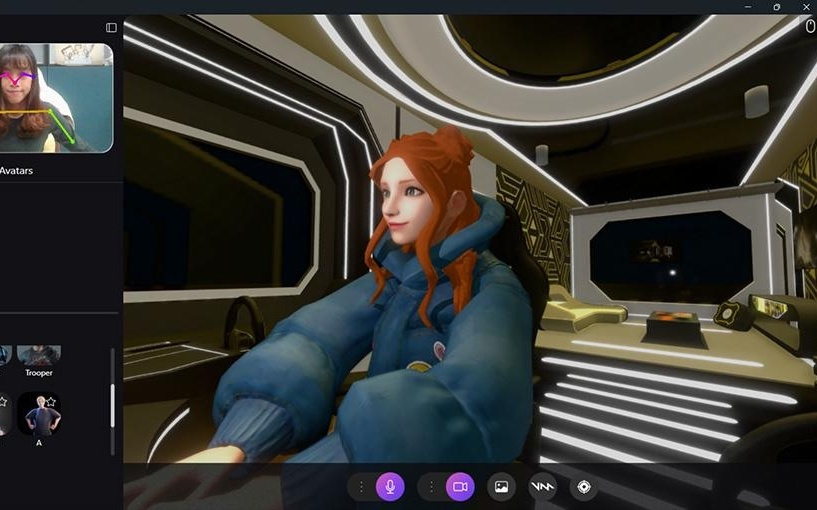Open the background image picker icon
Viewport: 817px width, 510px height.
[501, 487]
